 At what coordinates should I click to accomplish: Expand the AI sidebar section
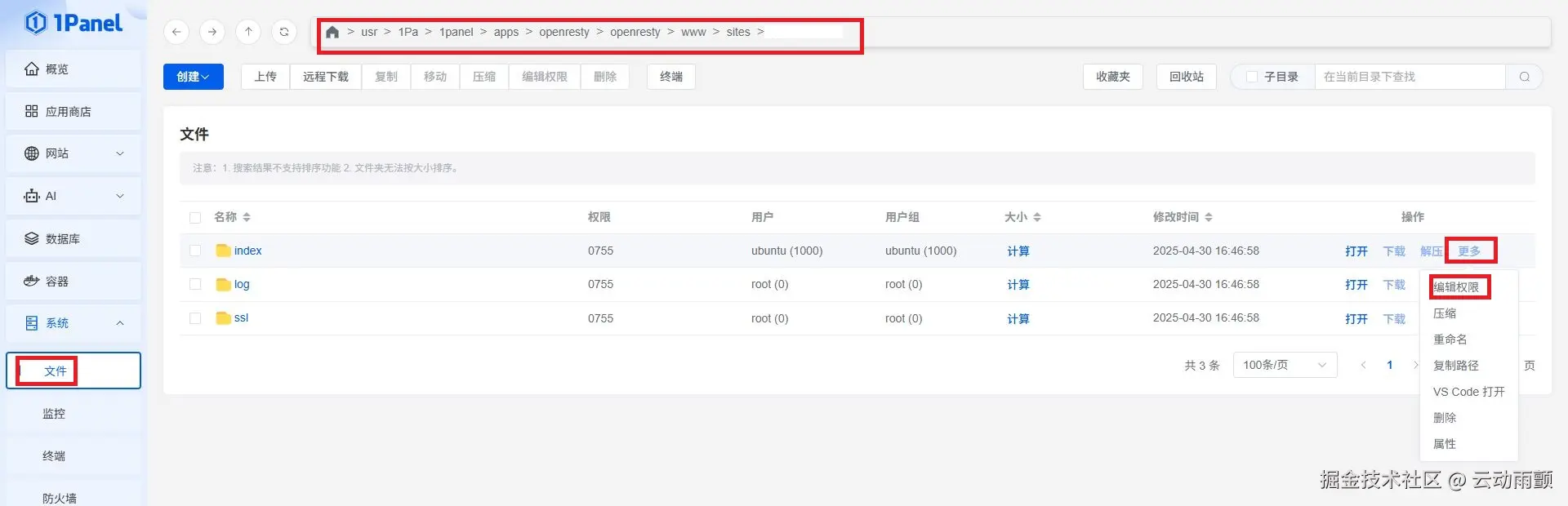click(x=73, y=196)
